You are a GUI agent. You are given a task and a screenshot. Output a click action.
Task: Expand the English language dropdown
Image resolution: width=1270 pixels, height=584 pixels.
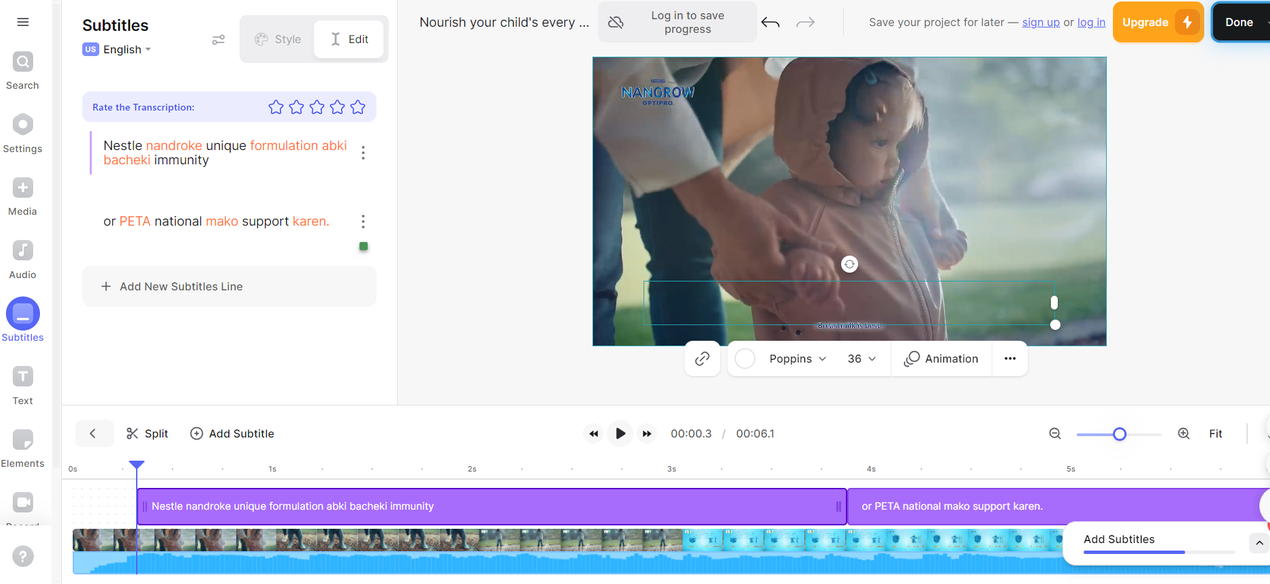click(117, 49)
